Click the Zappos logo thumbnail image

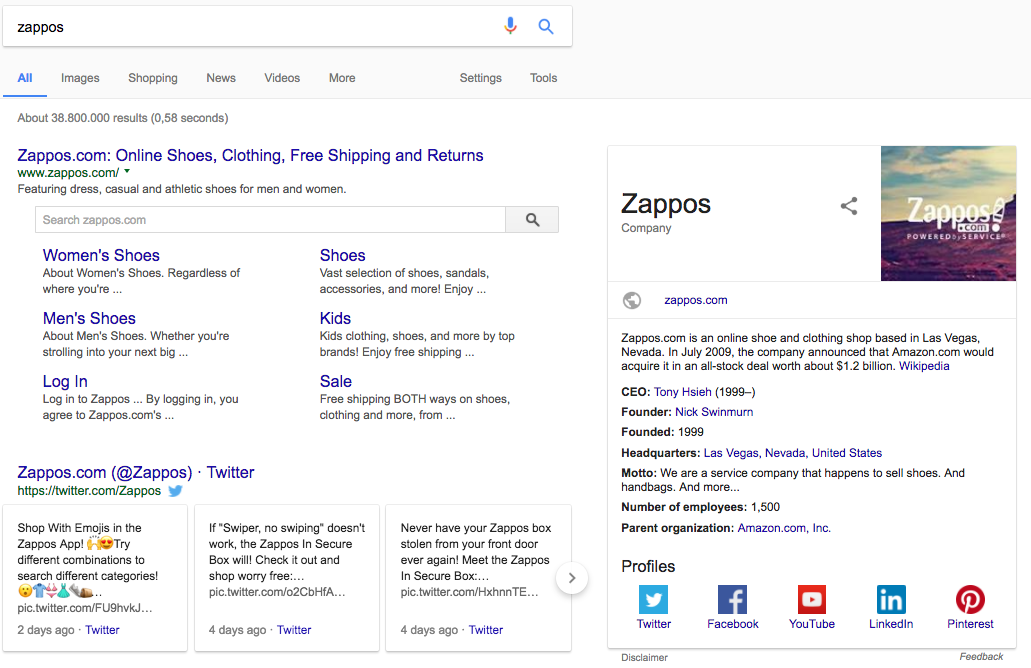(x=948, y=213)
